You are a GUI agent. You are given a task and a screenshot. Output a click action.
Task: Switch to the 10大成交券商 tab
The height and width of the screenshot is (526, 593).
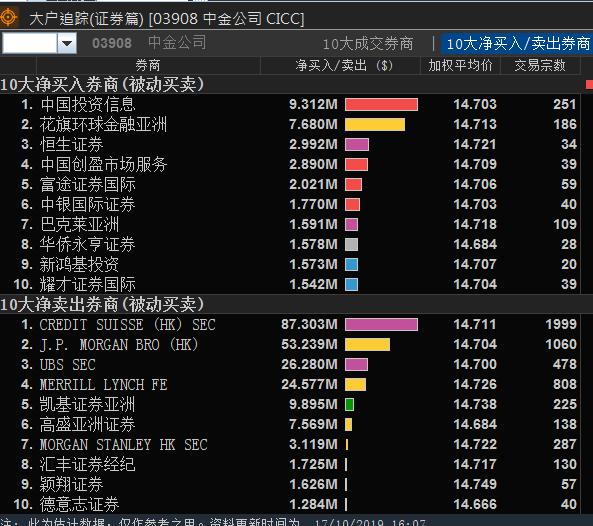[x=368, y=44]
